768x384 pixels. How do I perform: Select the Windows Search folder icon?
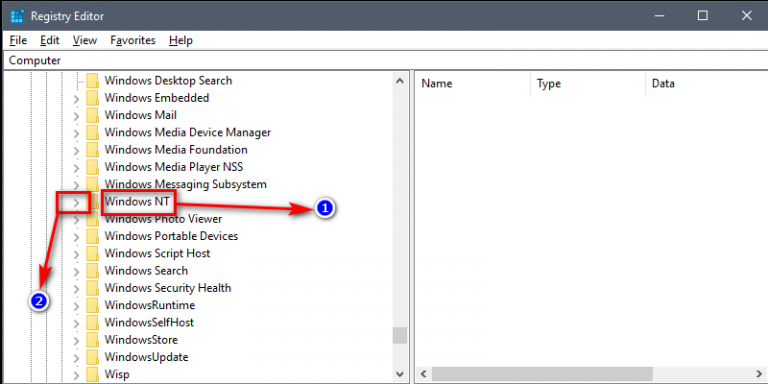[x=92, y=271]
